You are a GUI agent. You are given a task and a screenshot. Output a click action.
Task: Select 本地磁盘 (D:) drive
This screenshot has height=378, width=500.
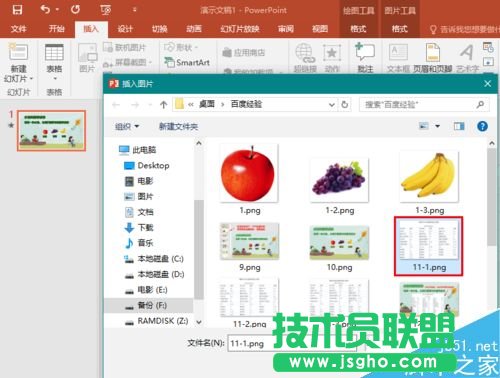[x=154, y=274]
